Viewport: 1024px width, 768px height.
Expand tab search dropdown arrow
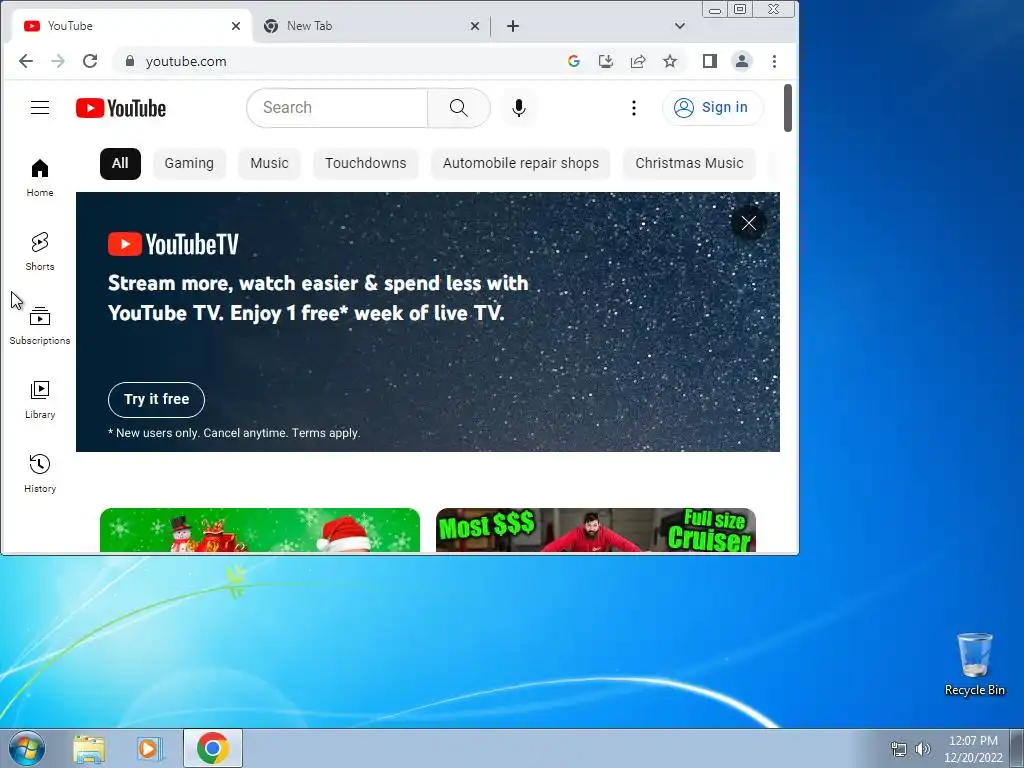(680, 26)
